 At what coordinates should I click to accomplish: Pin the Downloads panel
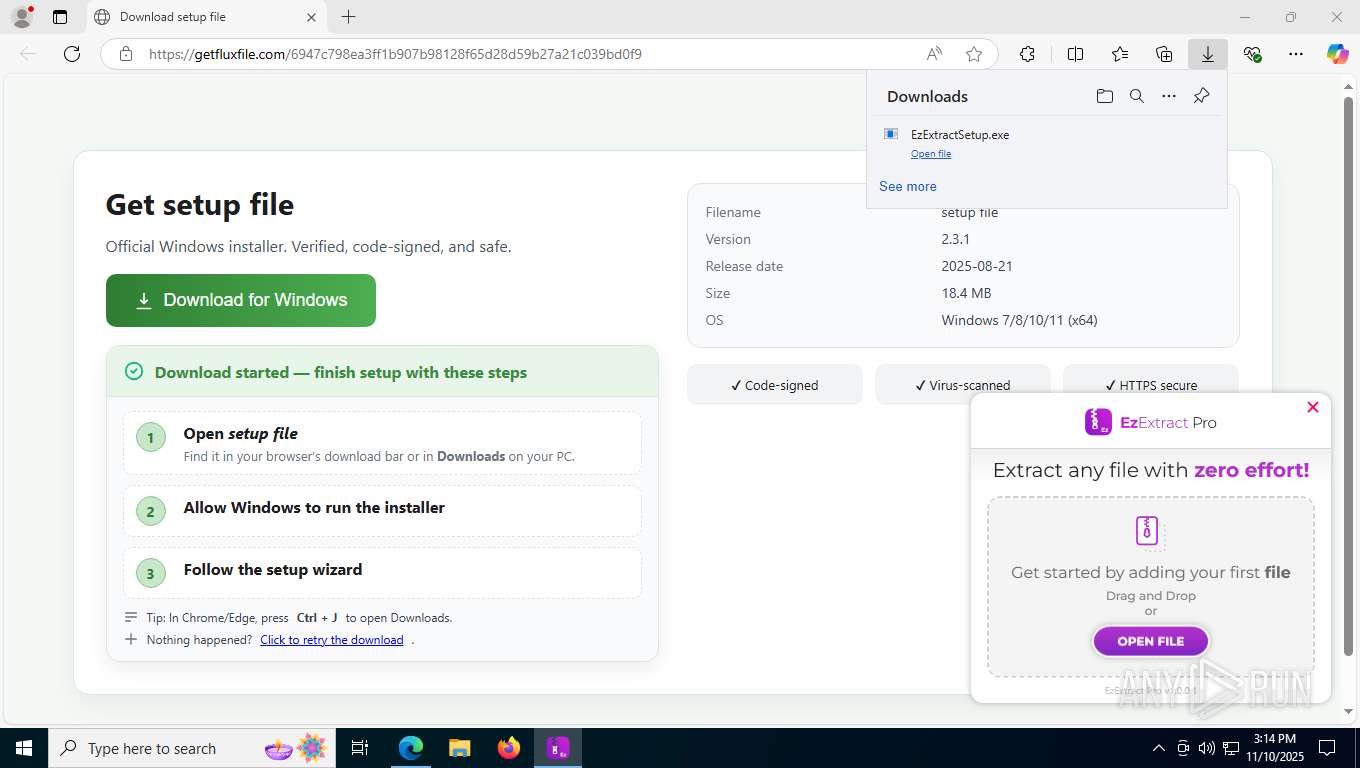tap(1201, 96)
